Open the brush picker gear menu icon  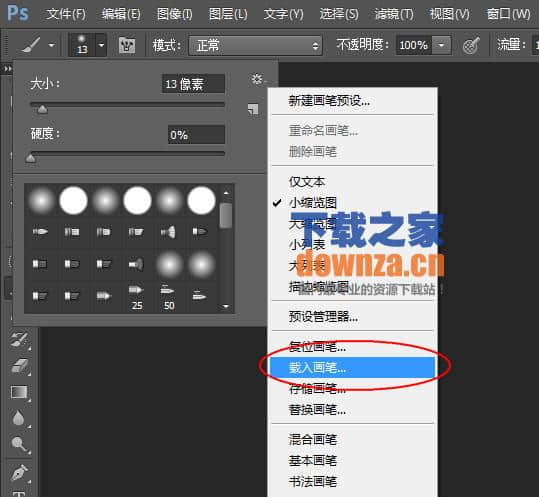(257, 79)
